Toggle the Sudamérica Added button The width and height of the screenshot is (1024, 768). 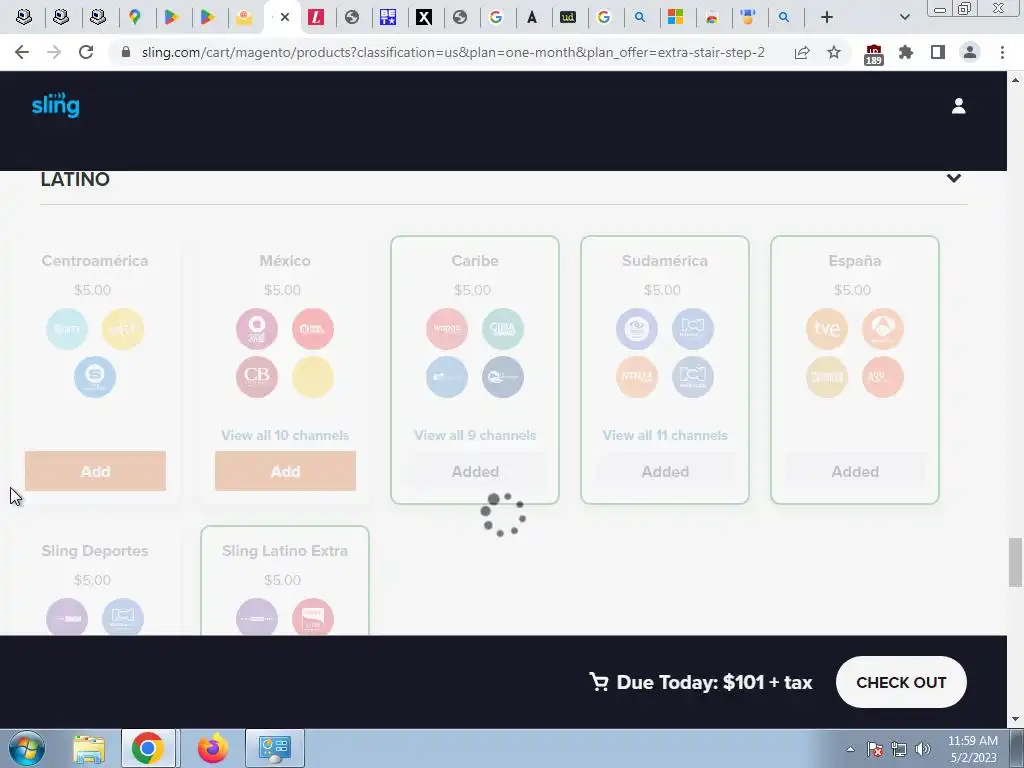[x=665, y=471]
